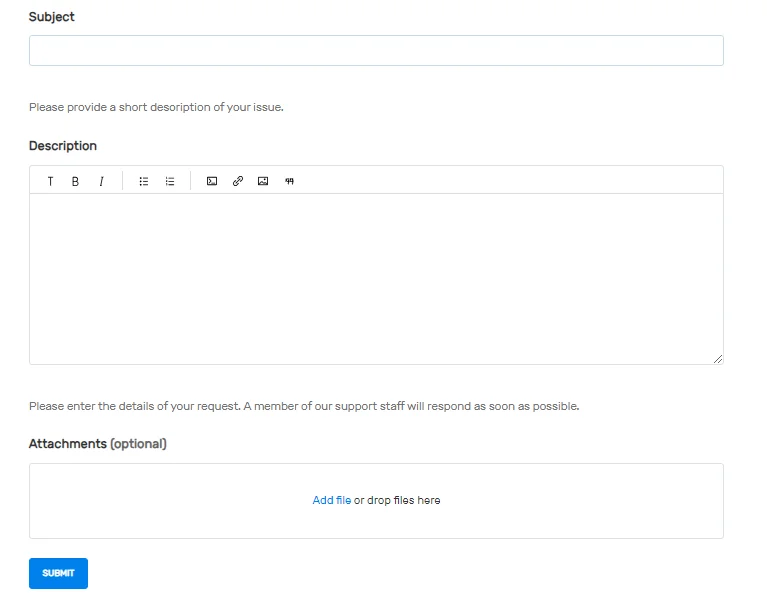
Task: Click the description box resize handle
Action: pos(718,359)
